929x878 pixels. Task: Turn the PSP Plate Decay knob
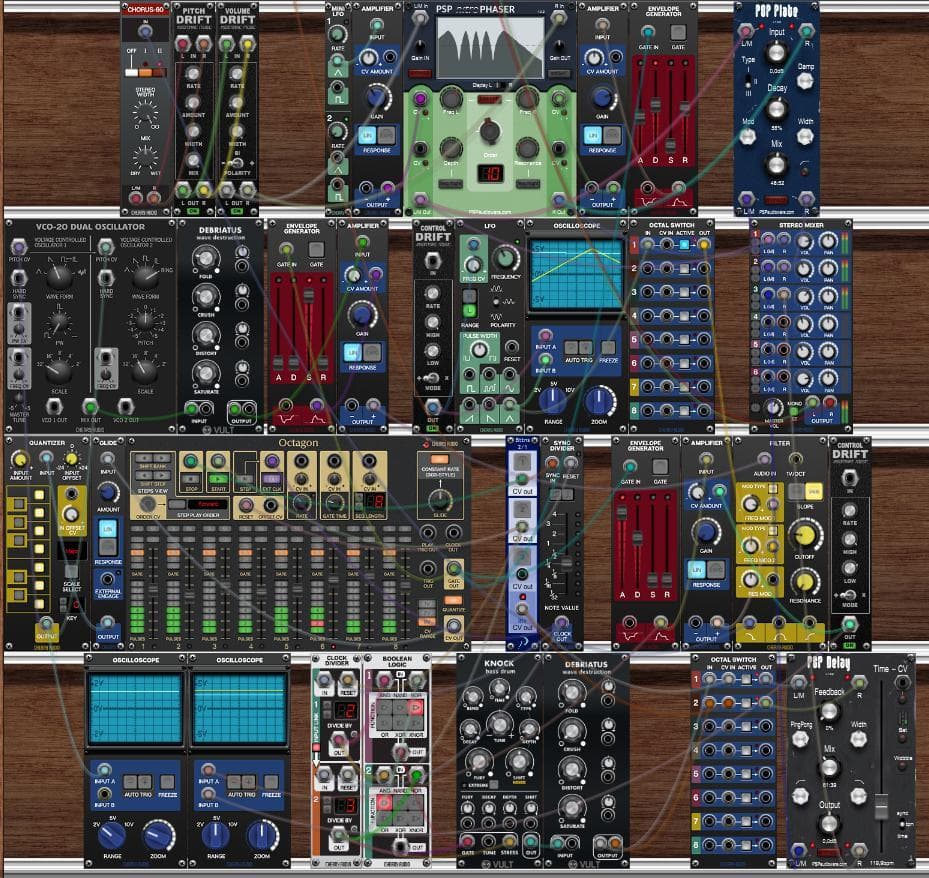pyautogui.click(x=776, y=110)
